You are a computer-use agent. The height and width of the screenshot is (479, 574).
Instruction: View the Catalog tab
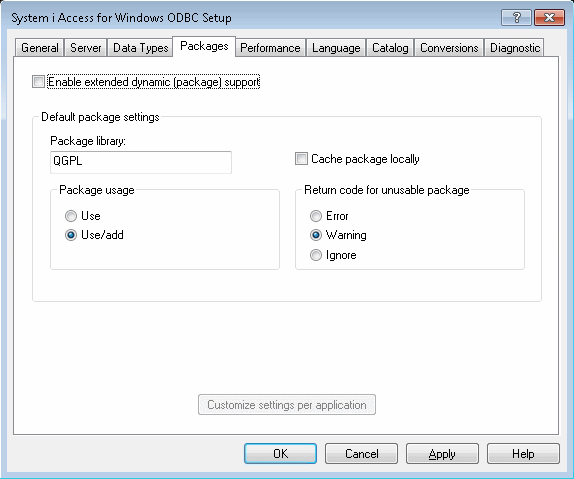click(x=390, y=48)
